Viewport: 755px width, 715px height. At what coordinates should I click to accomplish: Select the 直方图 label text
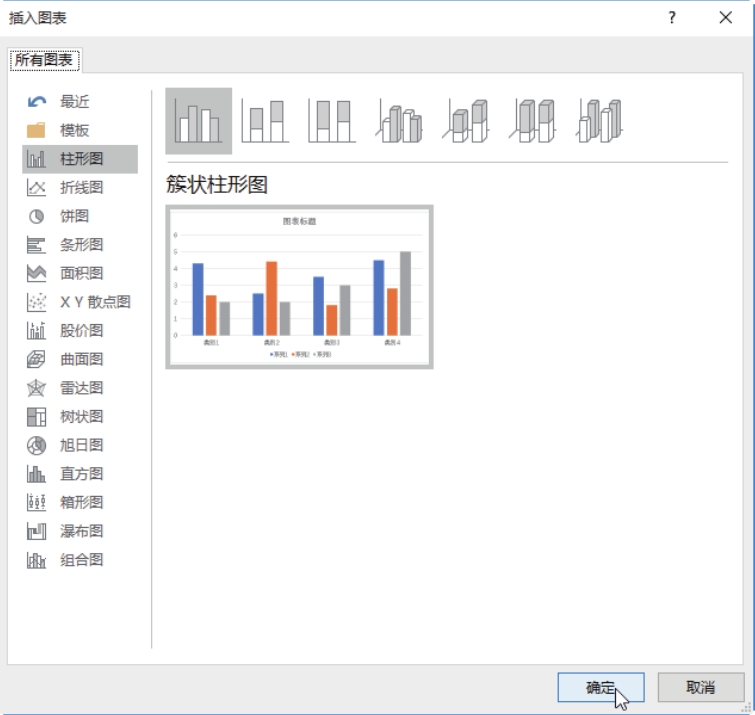(81, 474)
